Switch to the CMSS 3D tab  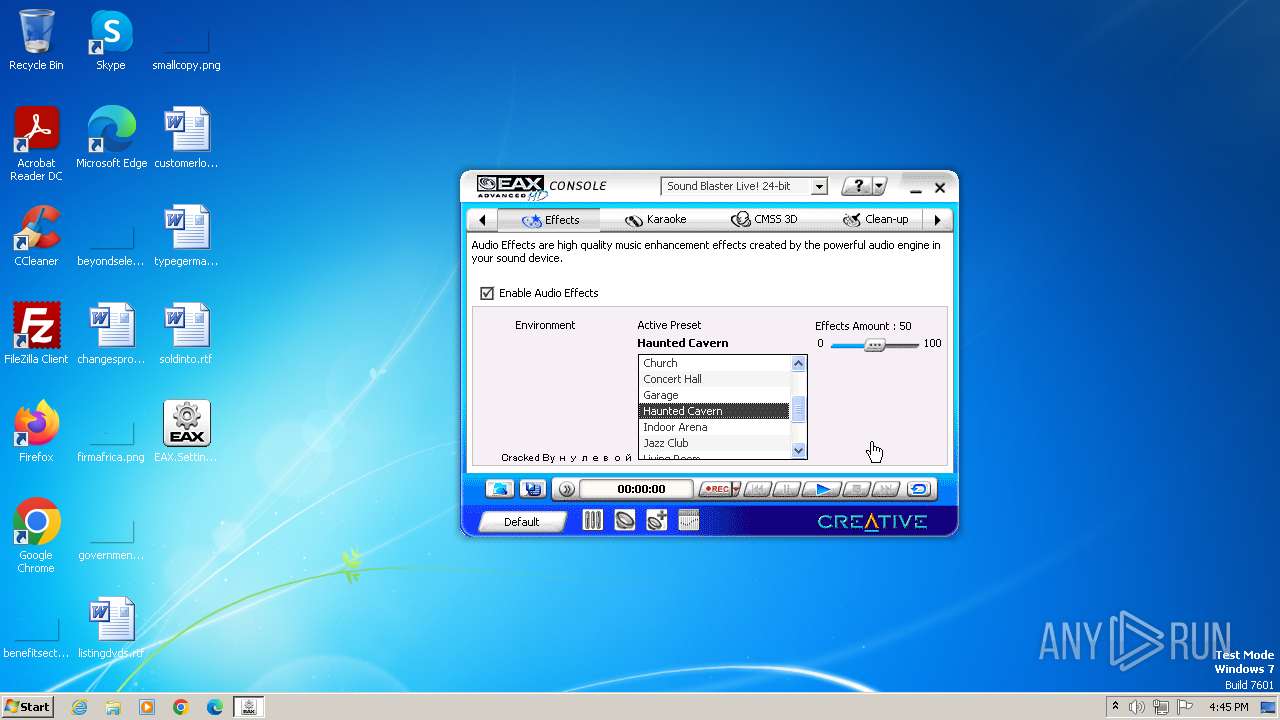click(x=764, y=219)
